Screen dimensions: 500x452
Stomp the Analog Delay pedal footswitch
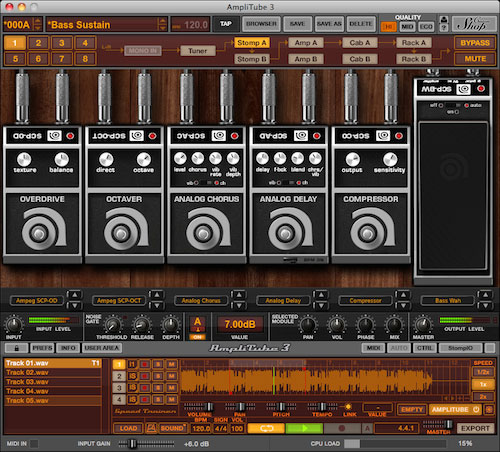click(x=285, y=233)
